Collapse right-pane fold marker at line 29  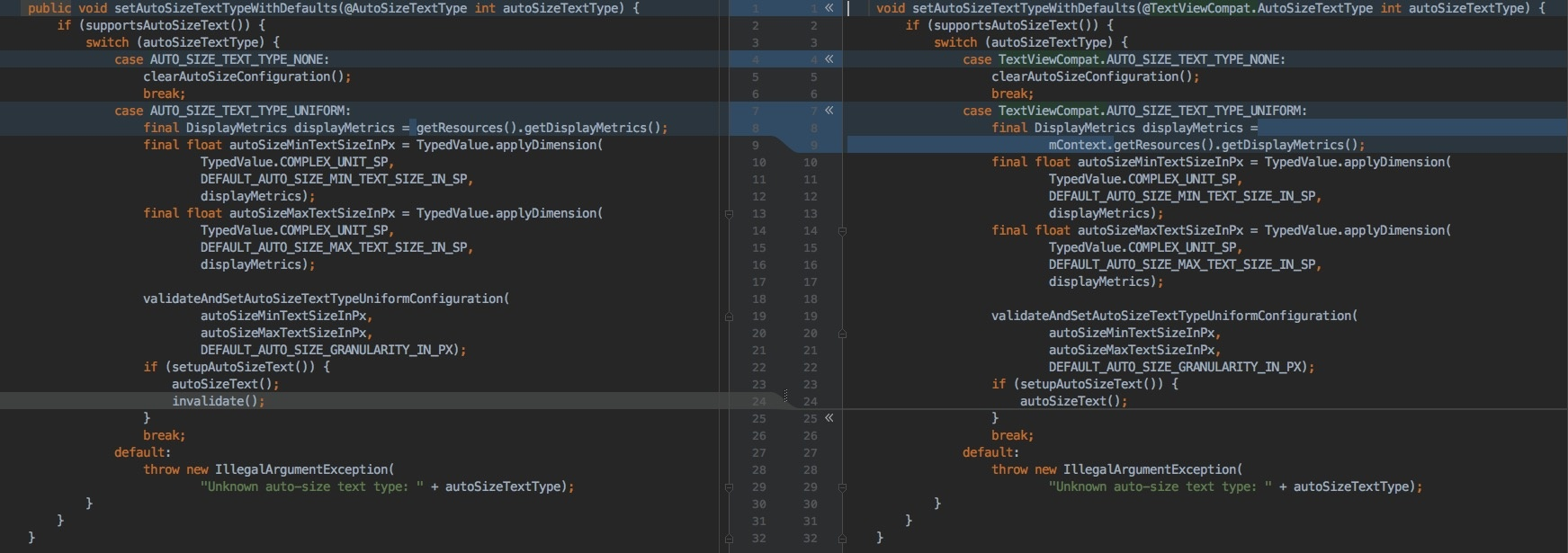(842, 487)
